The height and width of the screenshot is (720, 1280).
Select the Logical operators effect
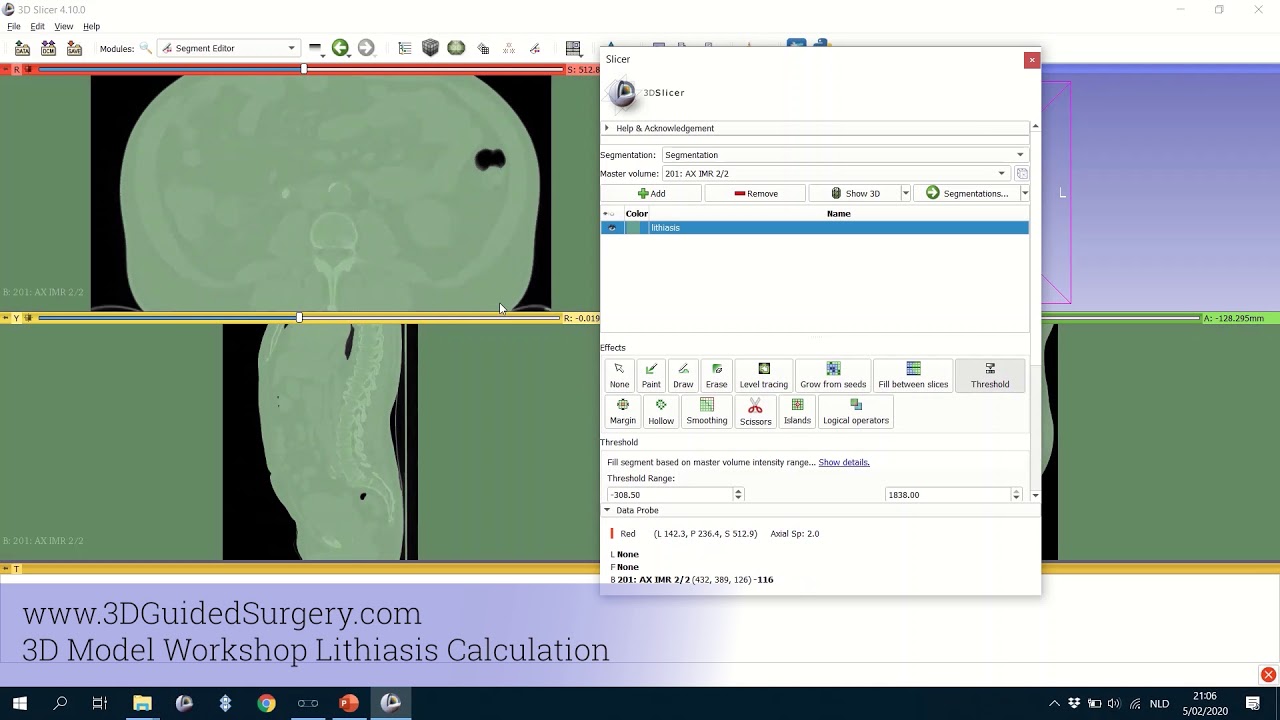(856, 412)
